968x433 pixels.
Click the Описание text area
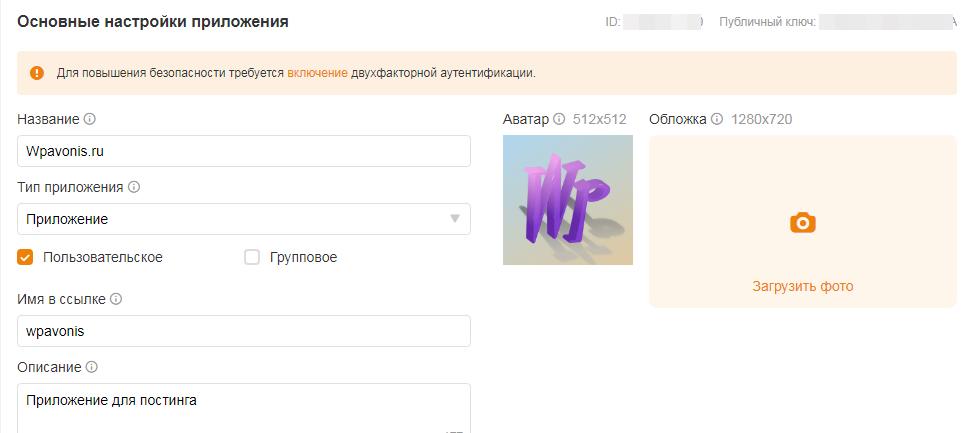pyautogui.click(x=244, y=408)
